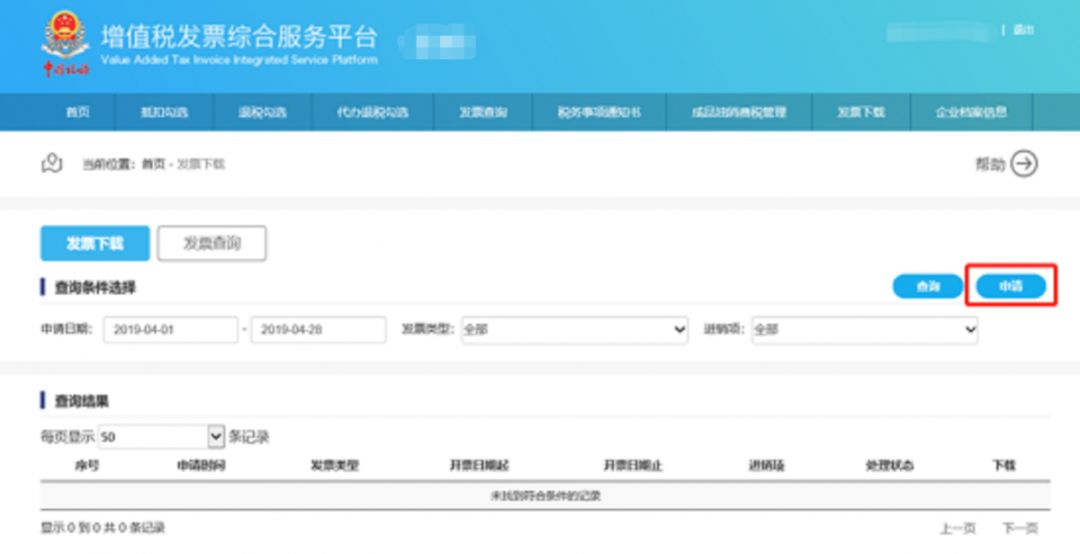
Task: Open 企业档案信息 in the navigation bar
Action: pyautogui.click(x=971, y=112)
